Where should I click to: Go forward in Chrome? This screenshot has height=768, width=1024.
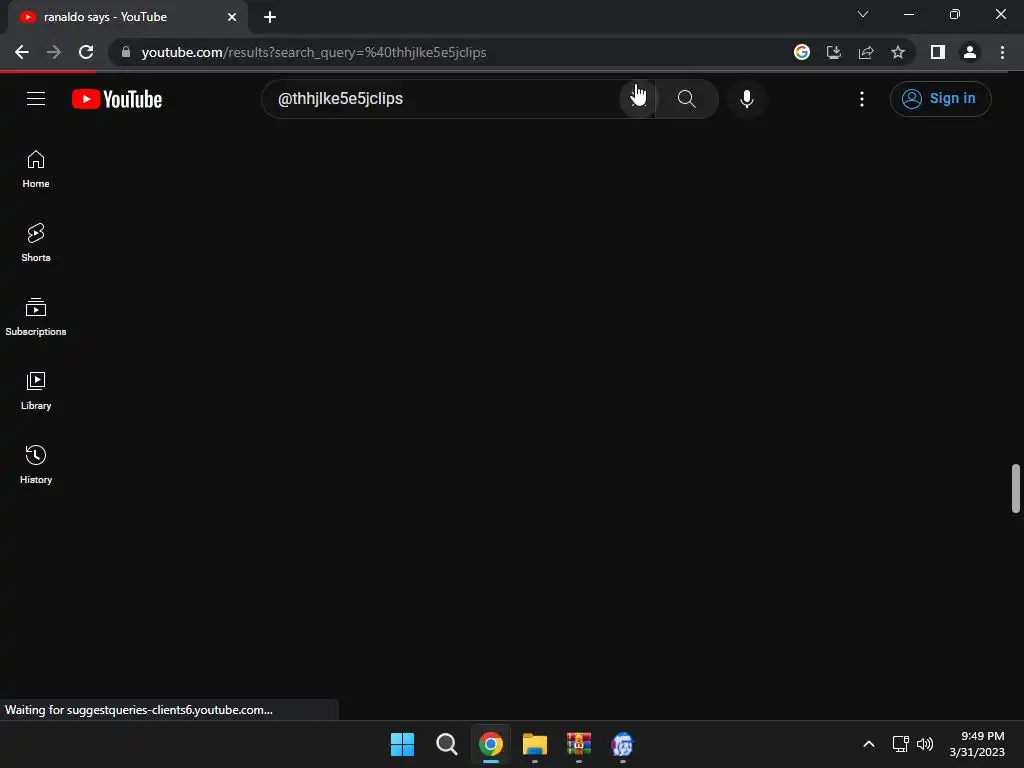[54, 52]
